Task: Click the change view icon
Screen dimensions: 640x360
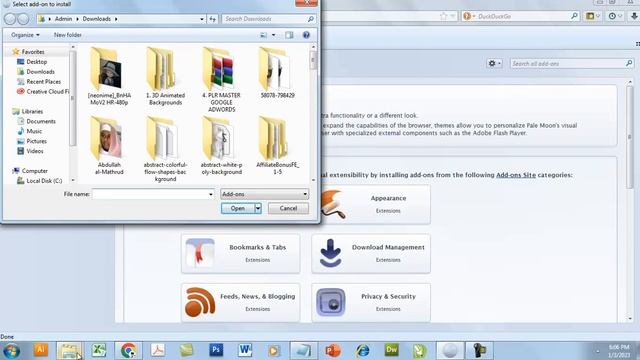Action: pos(264,35)
